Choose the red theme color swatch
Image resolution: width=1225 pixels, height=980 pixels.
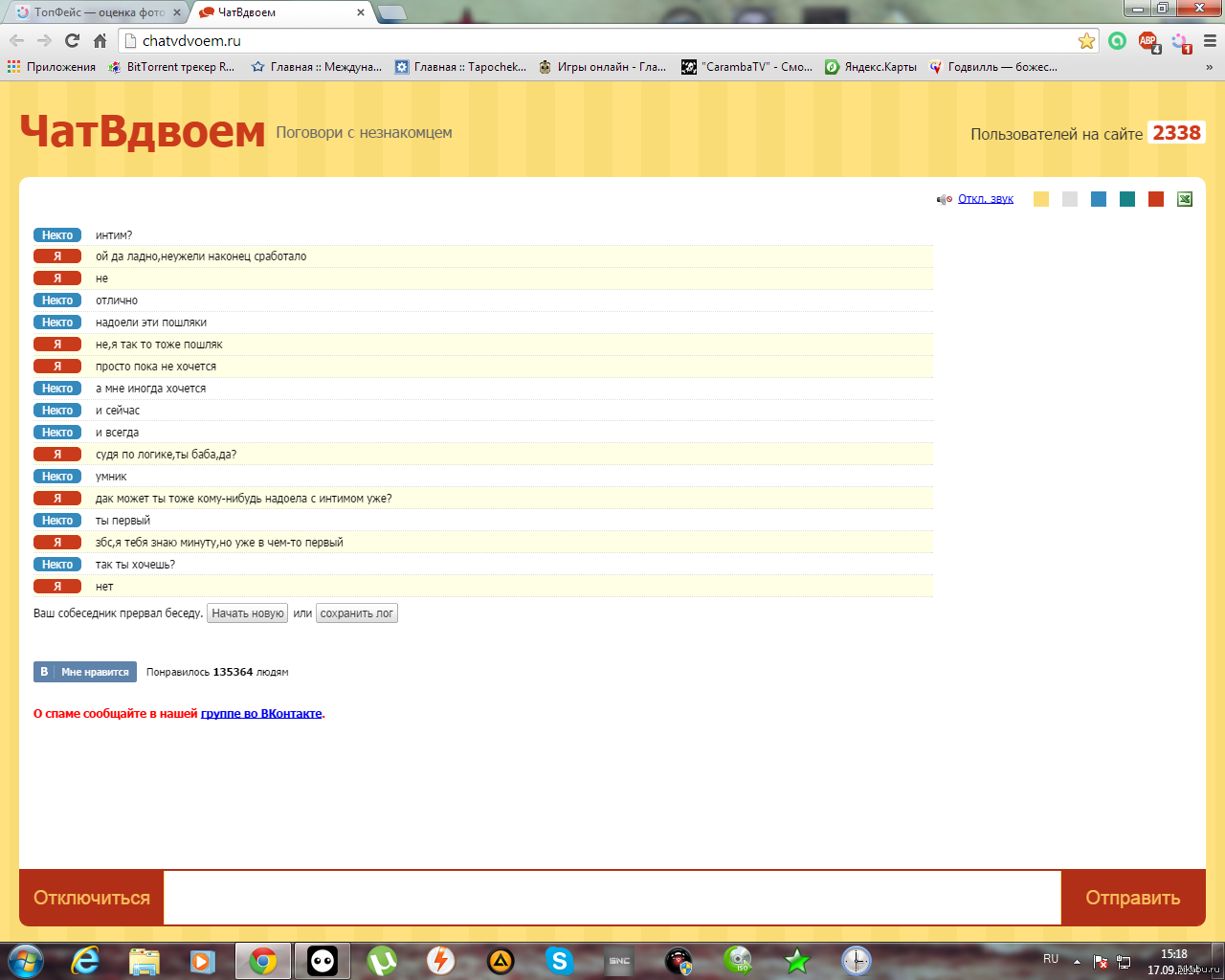point(1156,199)
